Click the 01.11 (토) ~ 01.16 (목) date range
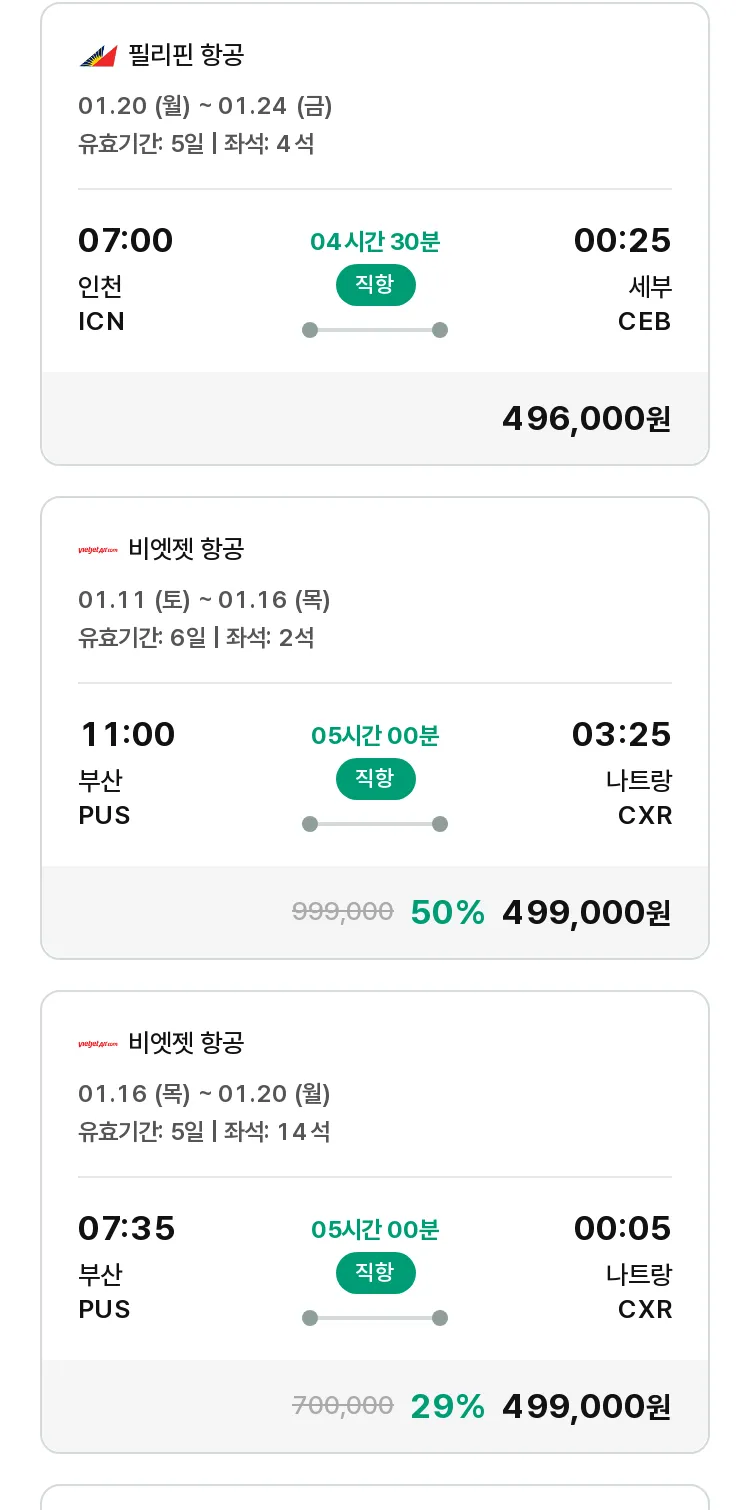Viewport: 750px width, 1510px height. pos(204,600)
